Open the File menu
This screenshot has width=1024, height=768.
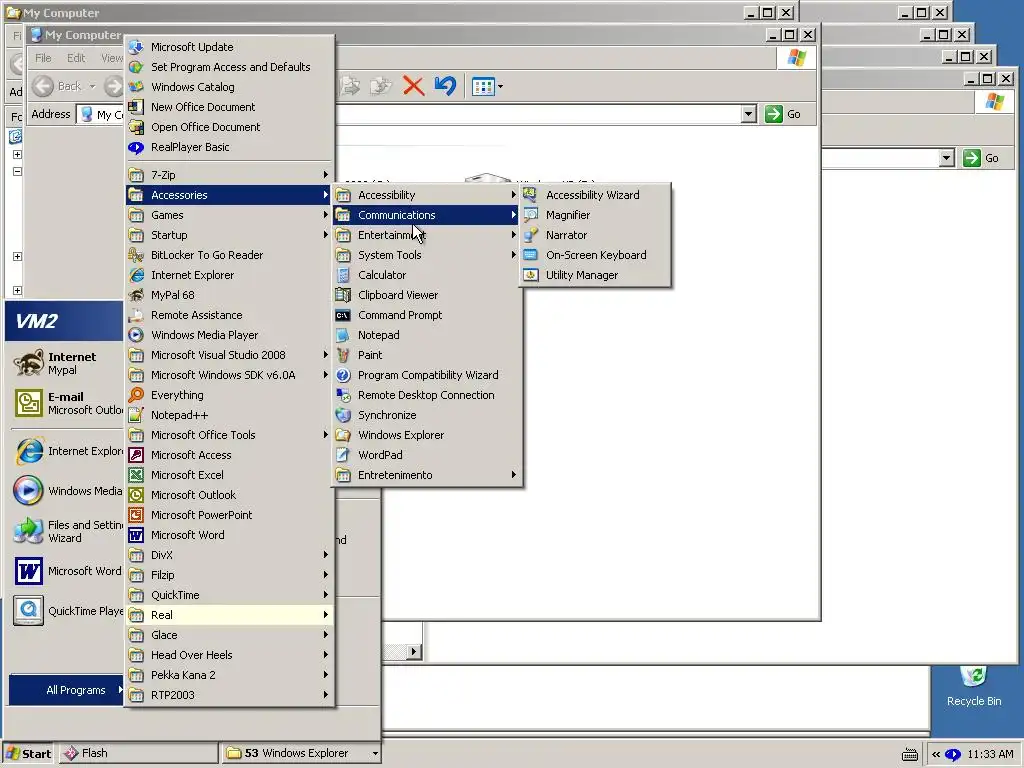point(43,58)
